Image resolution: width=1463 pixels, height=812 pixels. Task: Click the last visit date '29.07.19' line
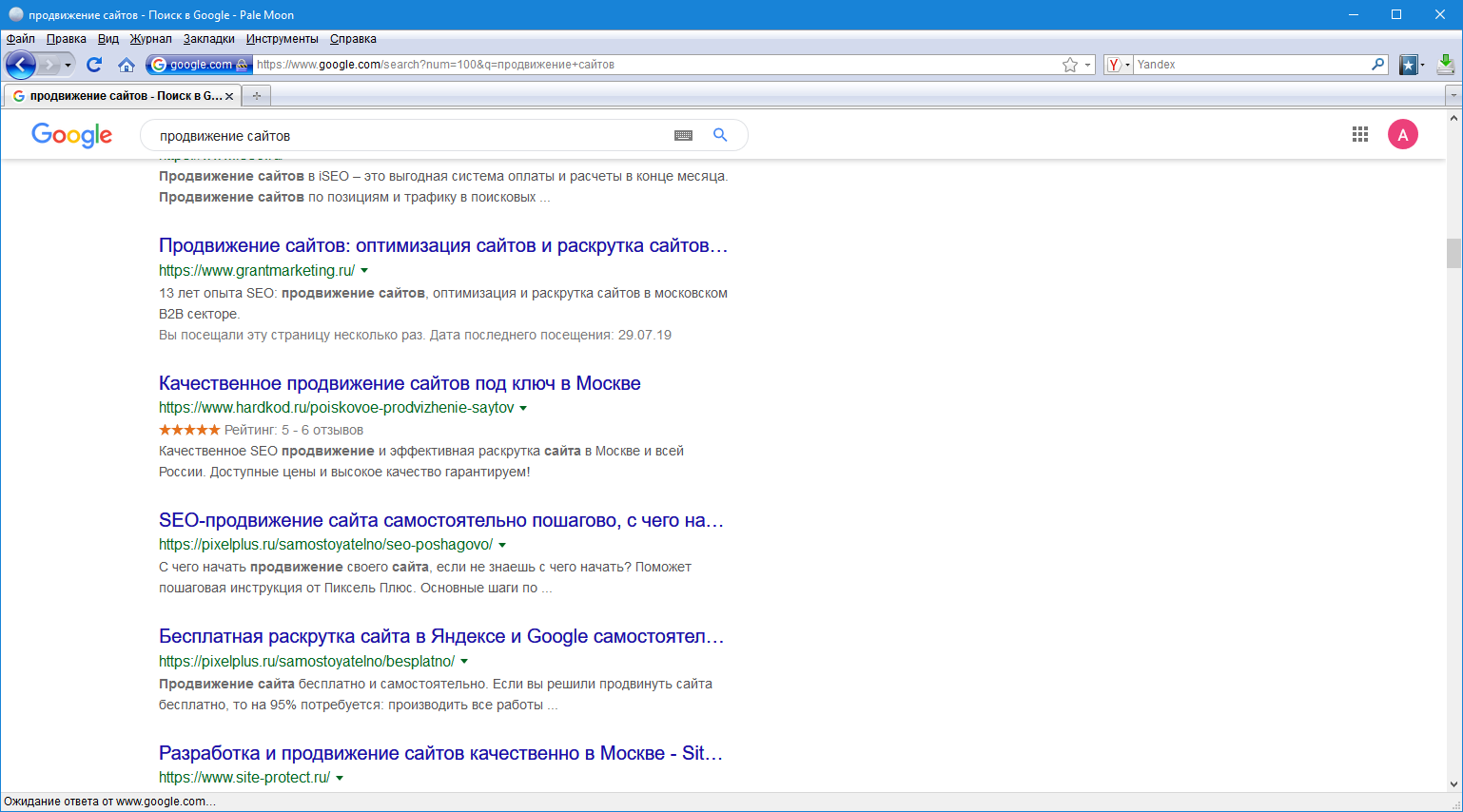click(x=415, y=335)
